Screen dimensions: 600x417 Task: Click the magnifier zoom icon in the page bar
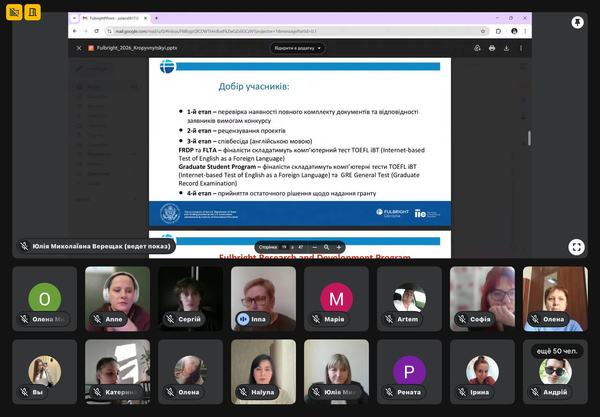[x=325, y=246]
